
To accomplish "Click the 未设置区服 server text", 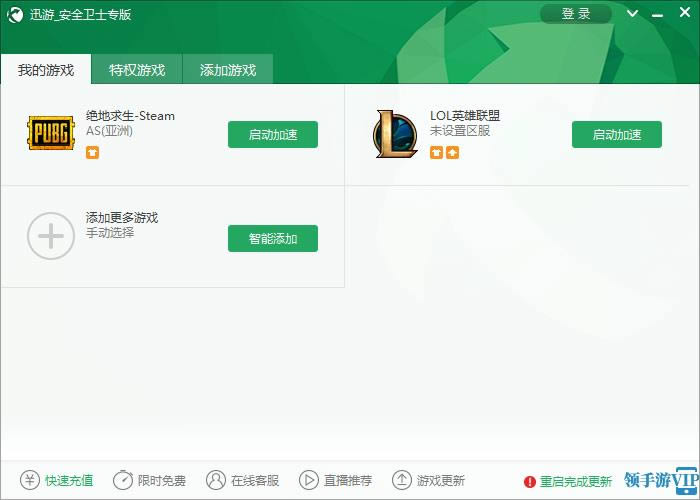I will 460,131.
